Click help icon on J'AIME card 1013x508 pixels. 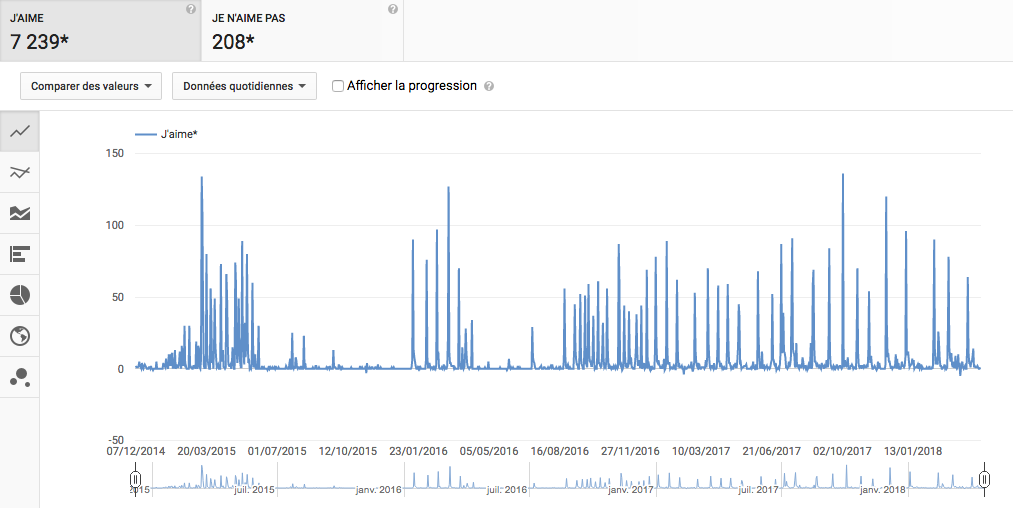pos(191,10)
